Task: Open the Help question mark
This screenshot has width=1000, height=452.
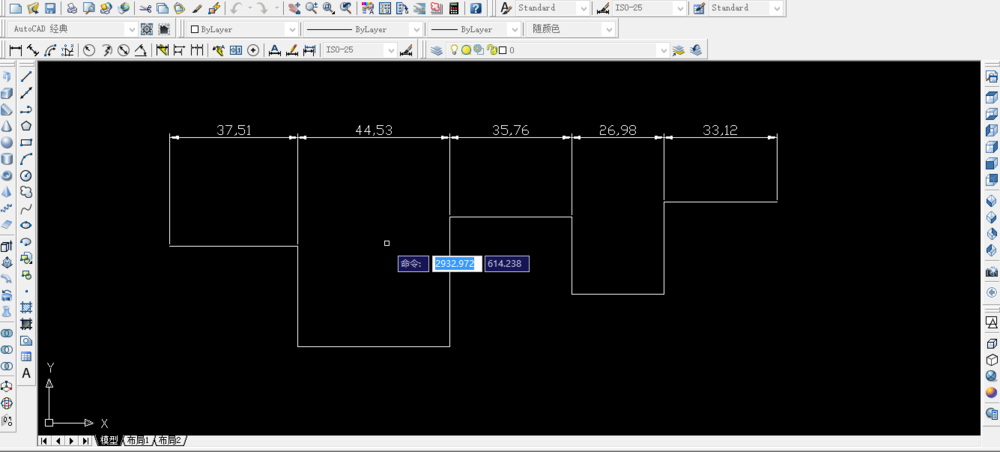Action: click(476, 8)
